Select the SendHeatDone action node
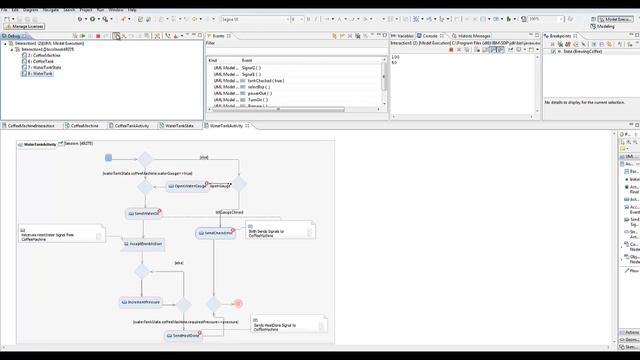The width and height of the screenshot is (640, 360). 183,336
